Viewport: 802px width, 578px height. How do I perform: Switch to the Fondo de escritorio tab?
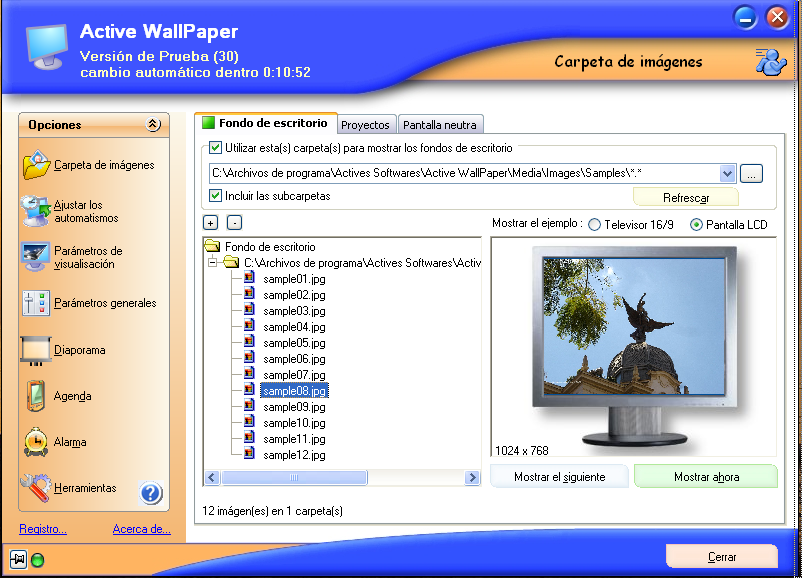coord(265,123)
